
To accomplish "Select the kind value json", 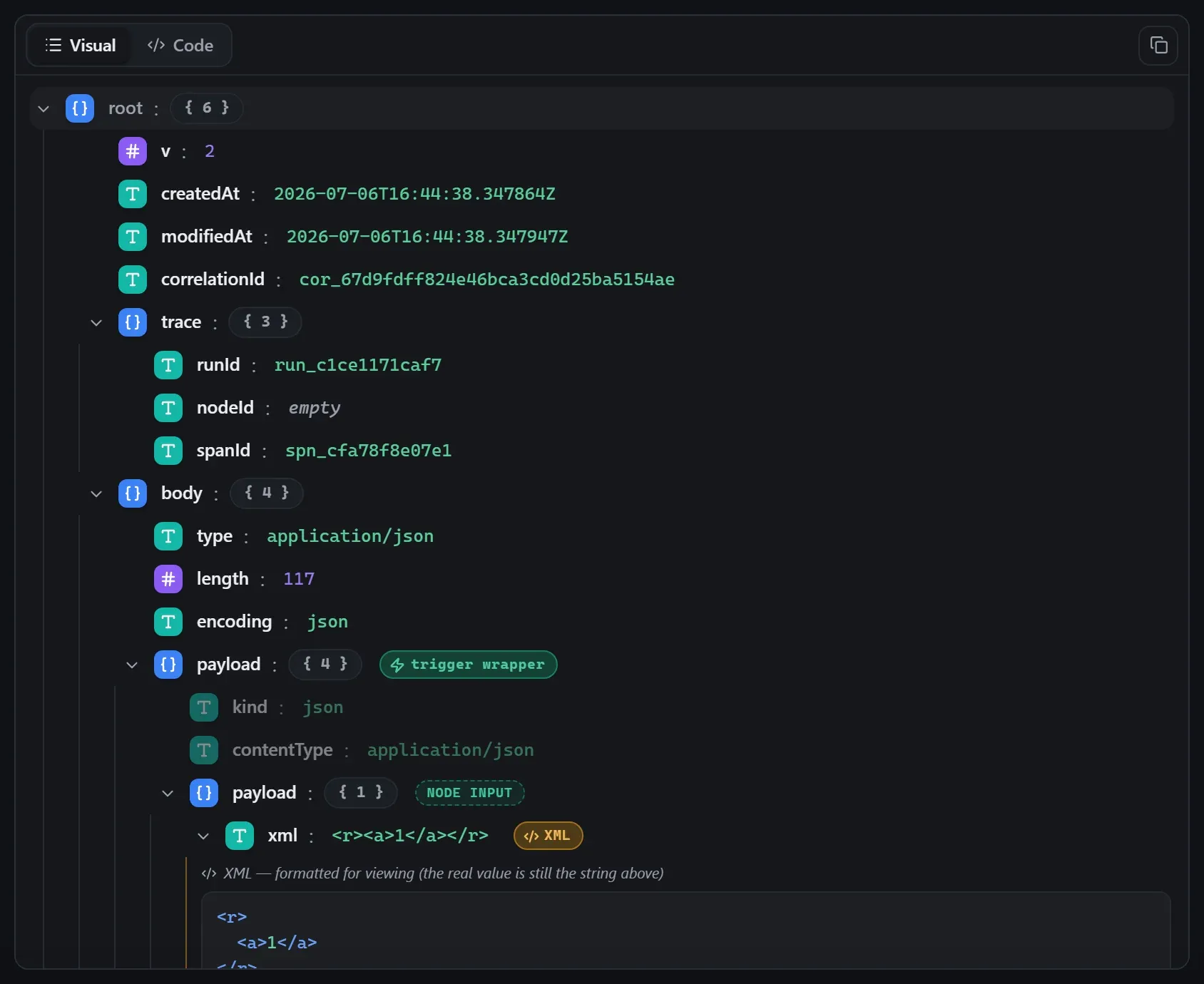I will tap(322, 707).
